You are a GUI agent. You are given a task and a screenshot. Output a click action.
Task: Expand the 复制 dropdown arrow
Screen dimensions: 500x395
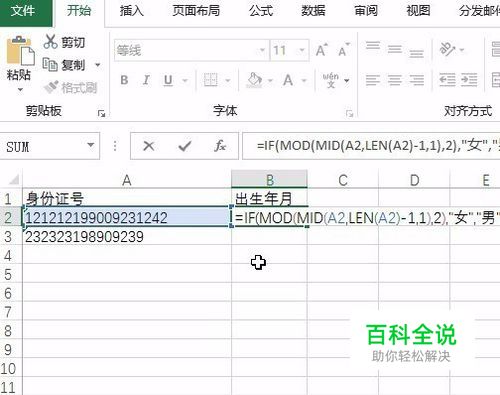click(x=98, y=65)
